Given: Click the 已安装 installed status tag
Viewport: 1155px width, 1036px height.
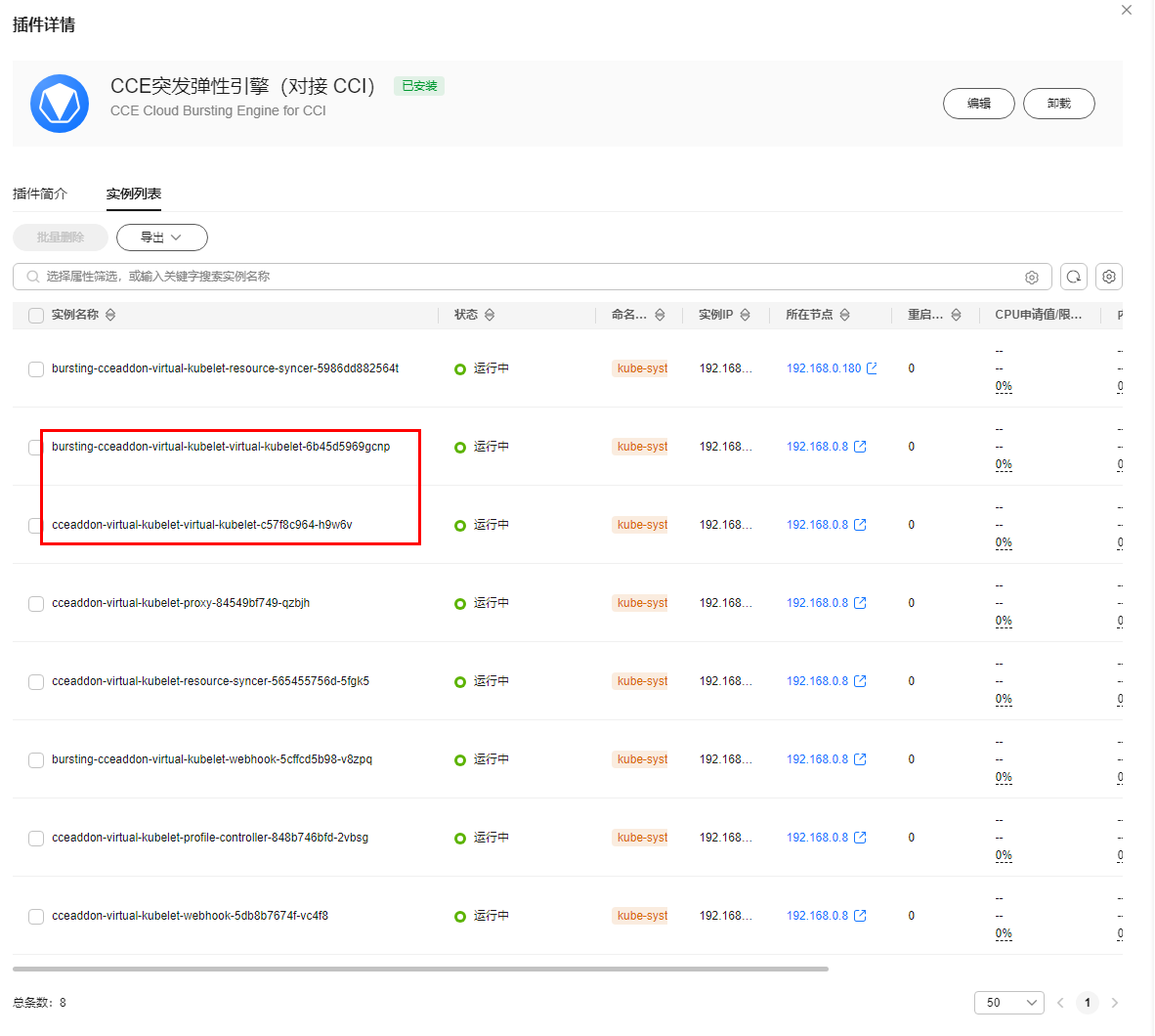Looking at the screenshot, I should point(419,86).
